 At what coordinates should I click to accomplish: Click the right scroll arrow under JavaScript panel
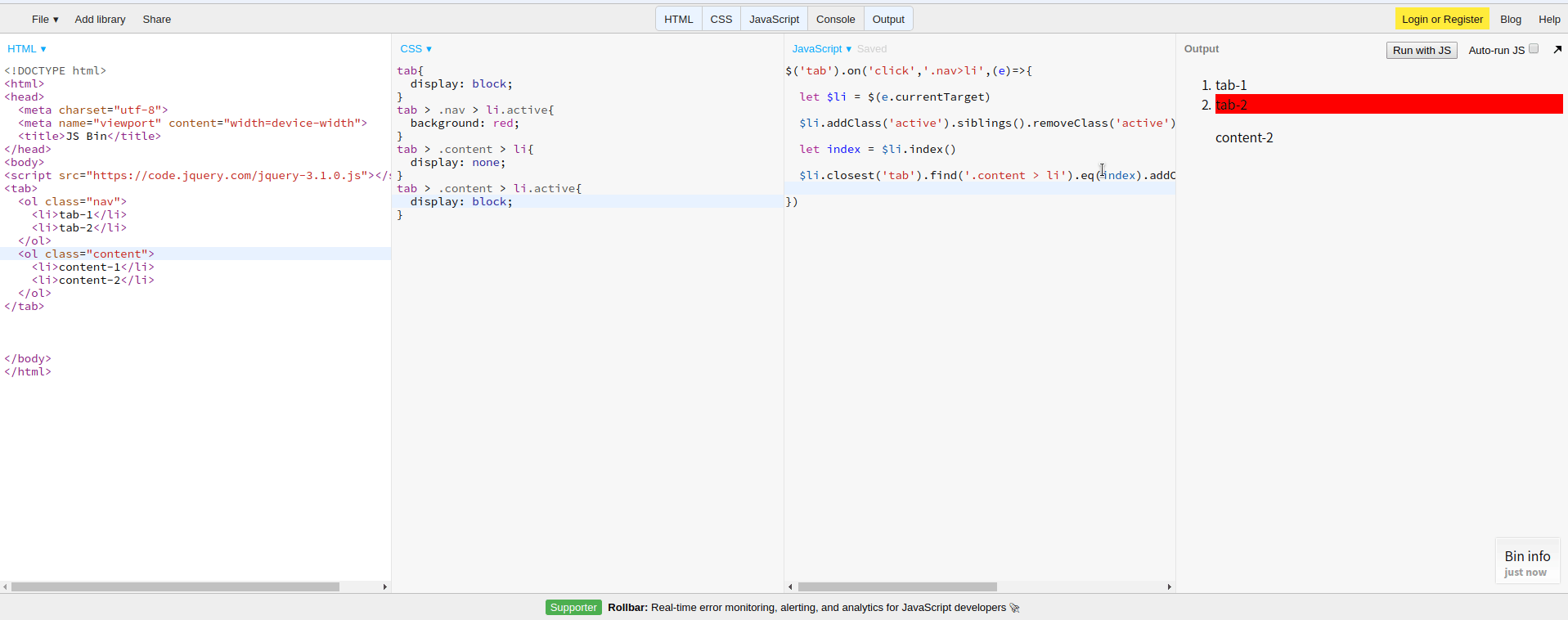point(1170,587)
